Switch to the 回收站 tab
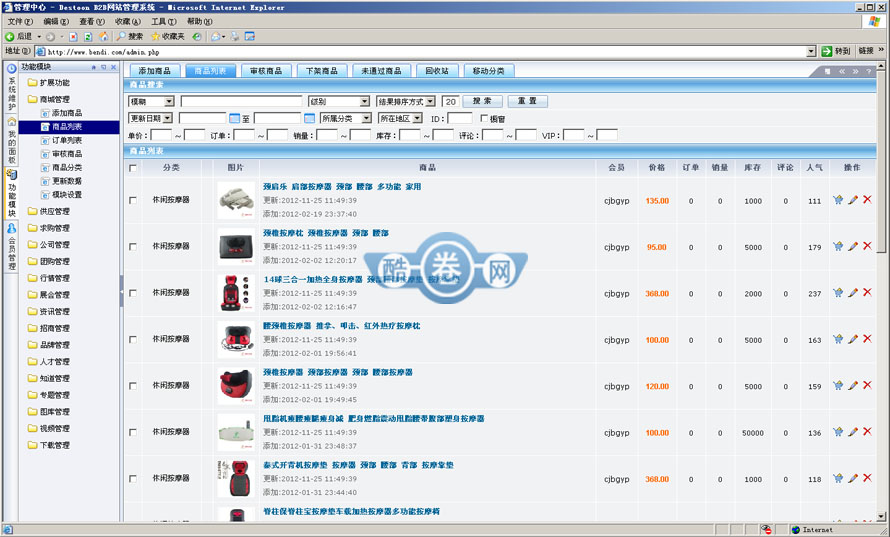This screenshot has width=890, height=537. 437,71
